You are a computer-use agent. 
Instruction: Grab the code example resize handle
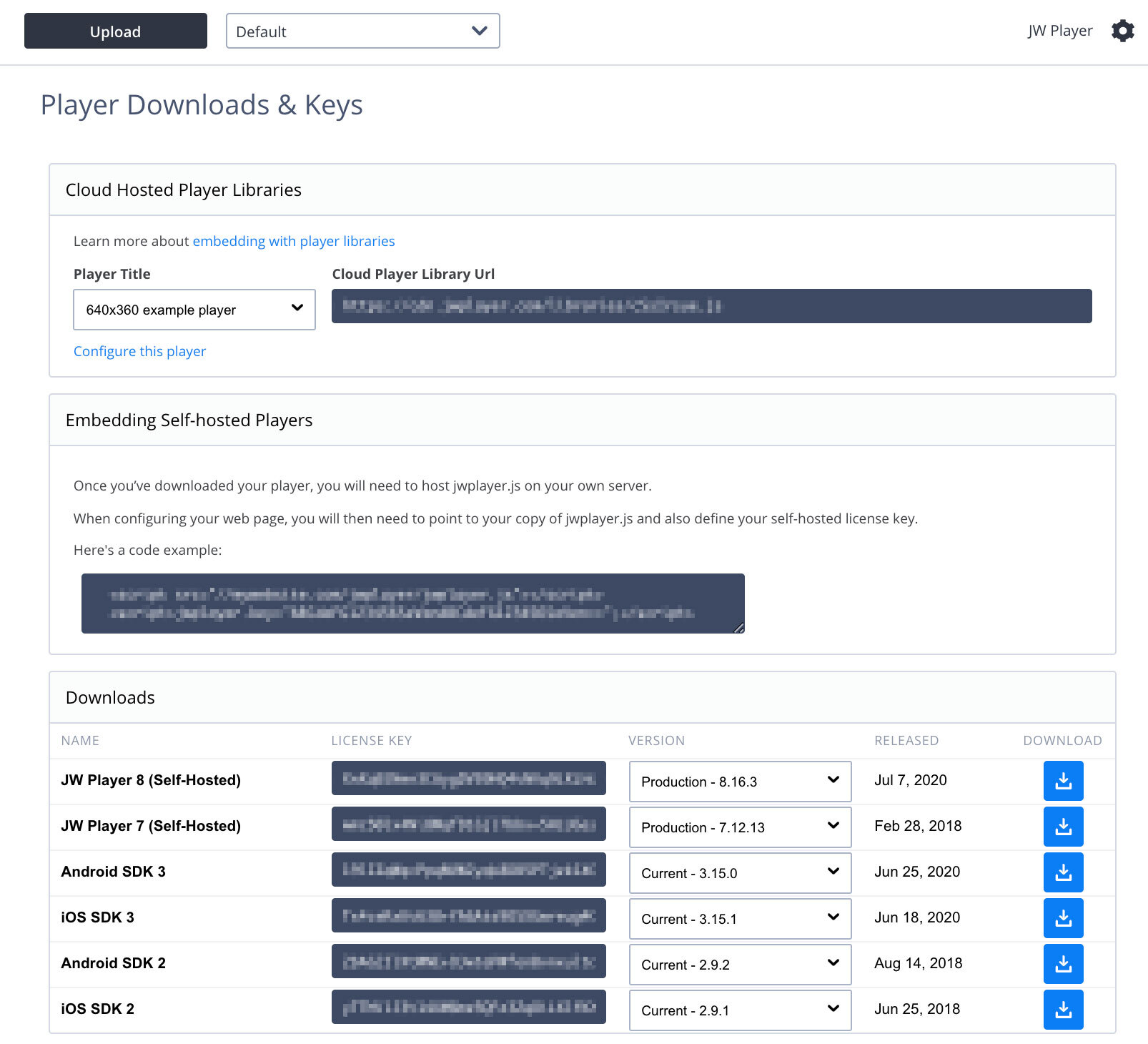point(738,627)
